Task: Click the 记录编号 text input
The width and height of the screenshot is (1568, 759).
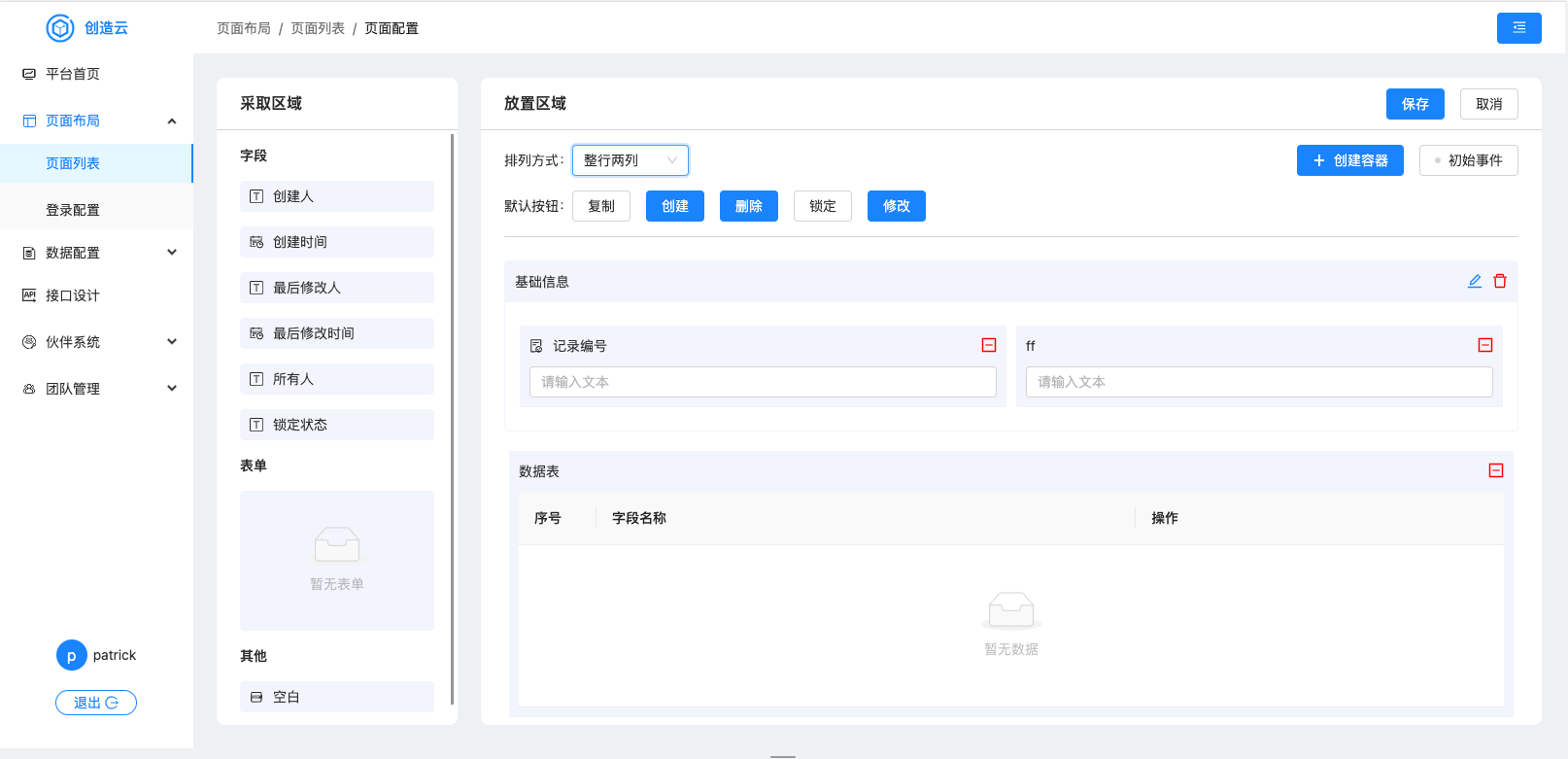Action: (x=763, y=382)
